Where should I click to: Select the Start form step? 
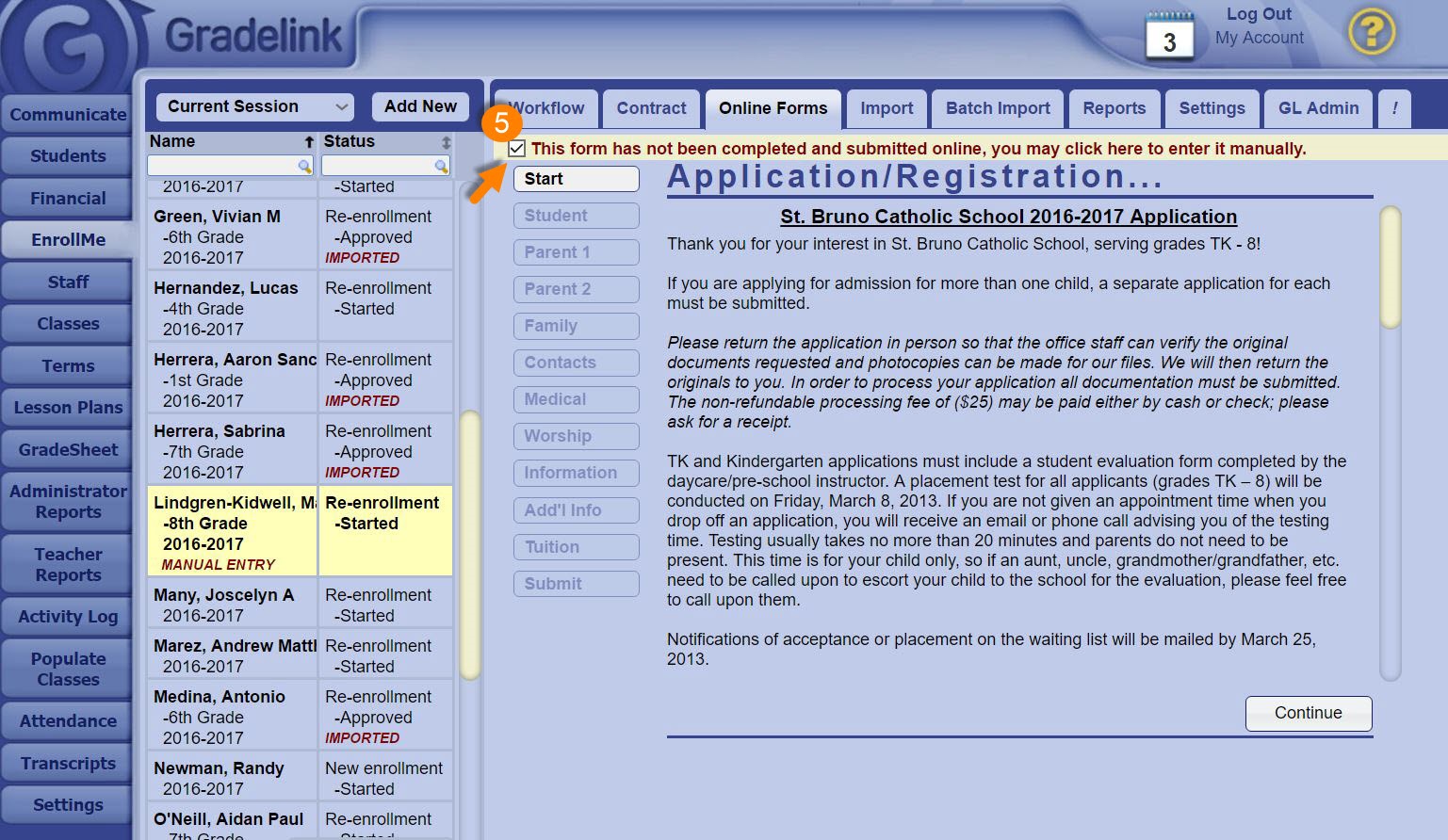(x=576, y=179)
